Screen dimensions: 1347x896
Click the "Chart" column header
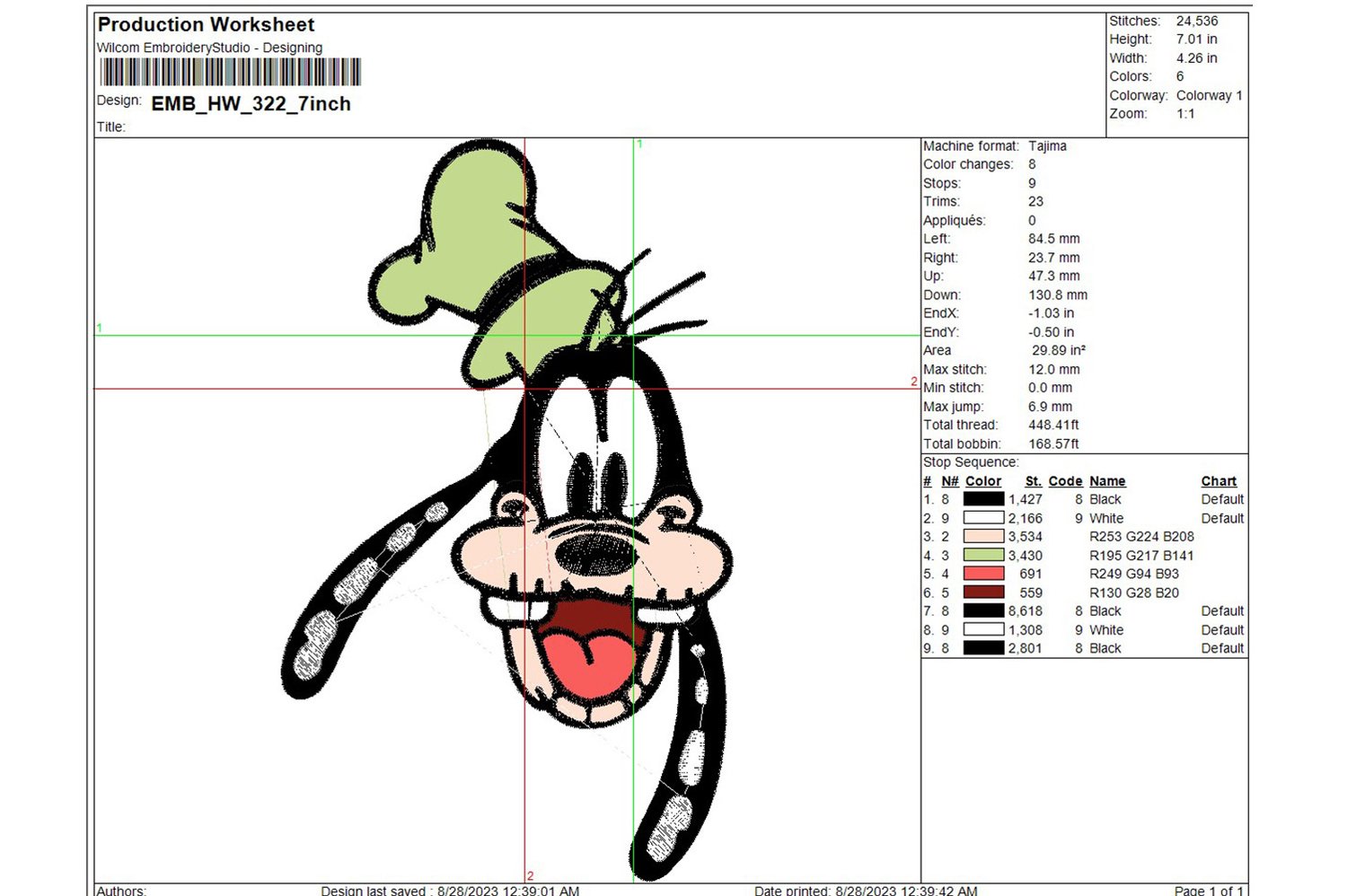[1219, 481]
